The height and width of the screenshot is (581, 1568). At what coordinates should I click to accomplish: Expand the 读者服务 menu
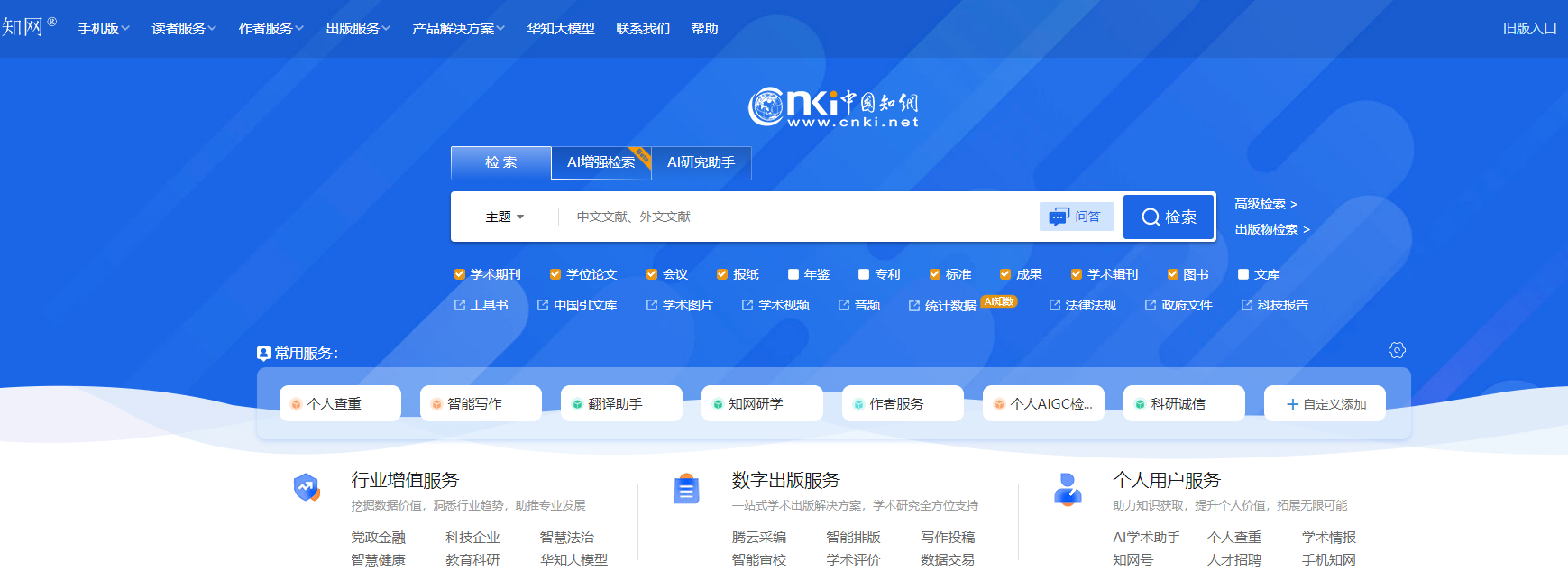coord(184,29)
